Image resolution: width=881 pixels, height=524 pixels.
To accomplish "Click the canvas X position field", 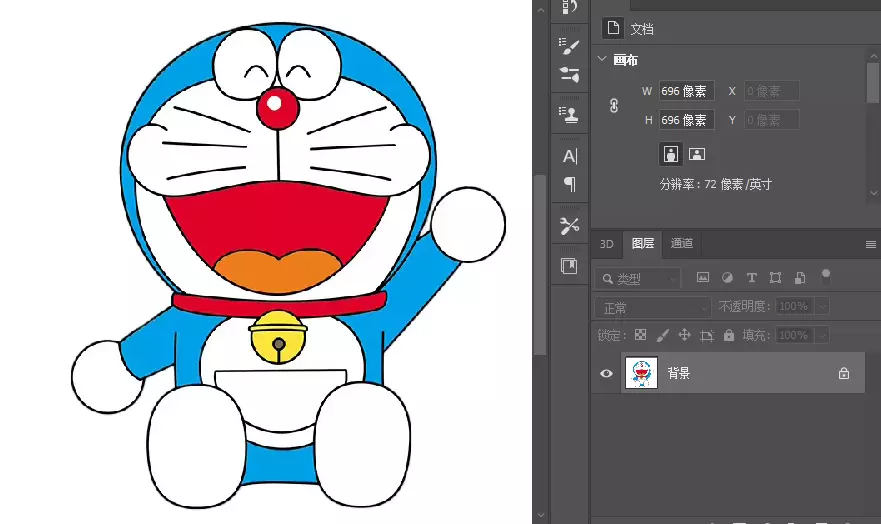I will [771, 91].
